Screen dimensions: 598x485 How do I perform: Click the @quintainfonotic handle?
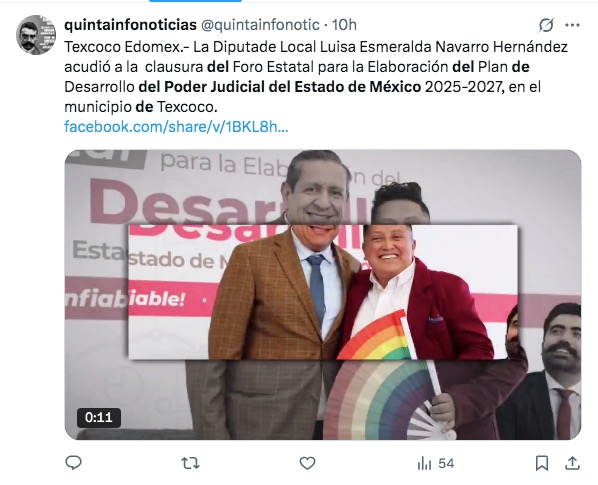pyautogui.click(x=260, y=25)
